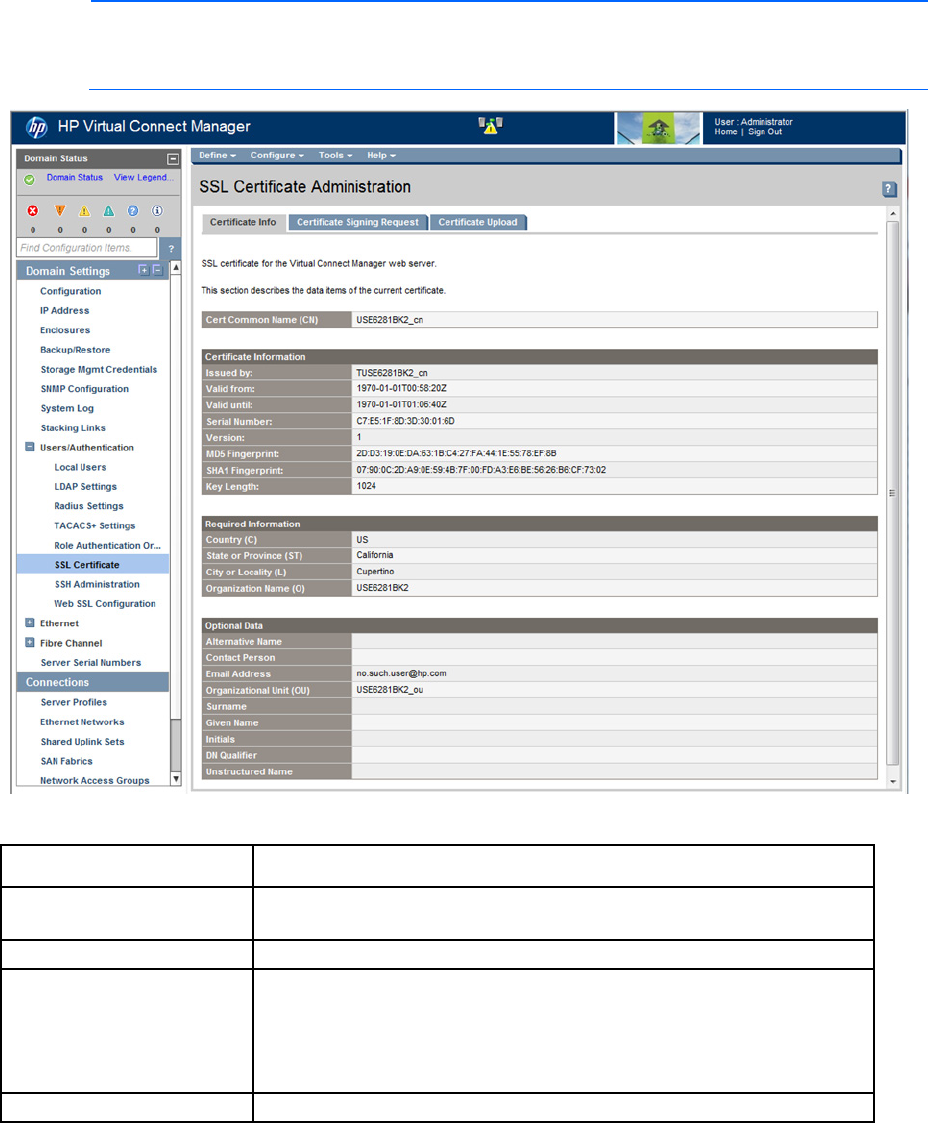Click the main content scrollbar down arrow

[x=893, y=781]
